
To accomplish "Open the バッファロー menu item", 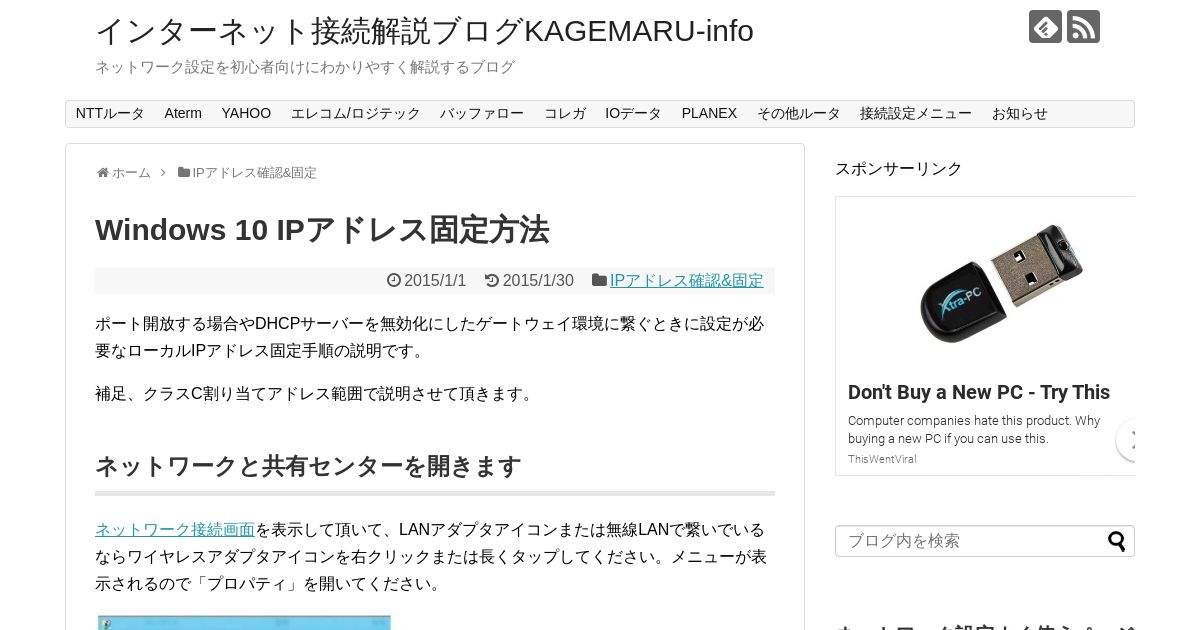I will click(x=482, y=114).
